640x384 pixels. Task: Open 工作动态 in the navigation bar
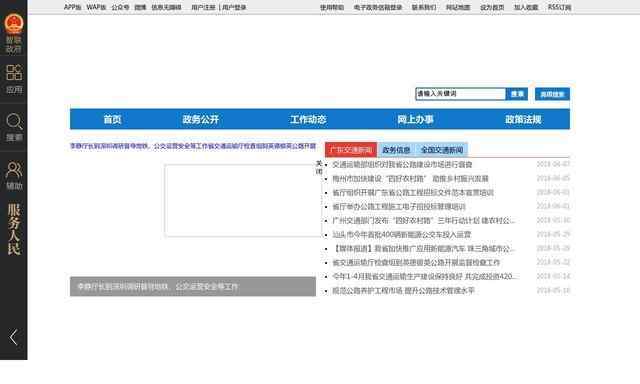pos(308,120)
